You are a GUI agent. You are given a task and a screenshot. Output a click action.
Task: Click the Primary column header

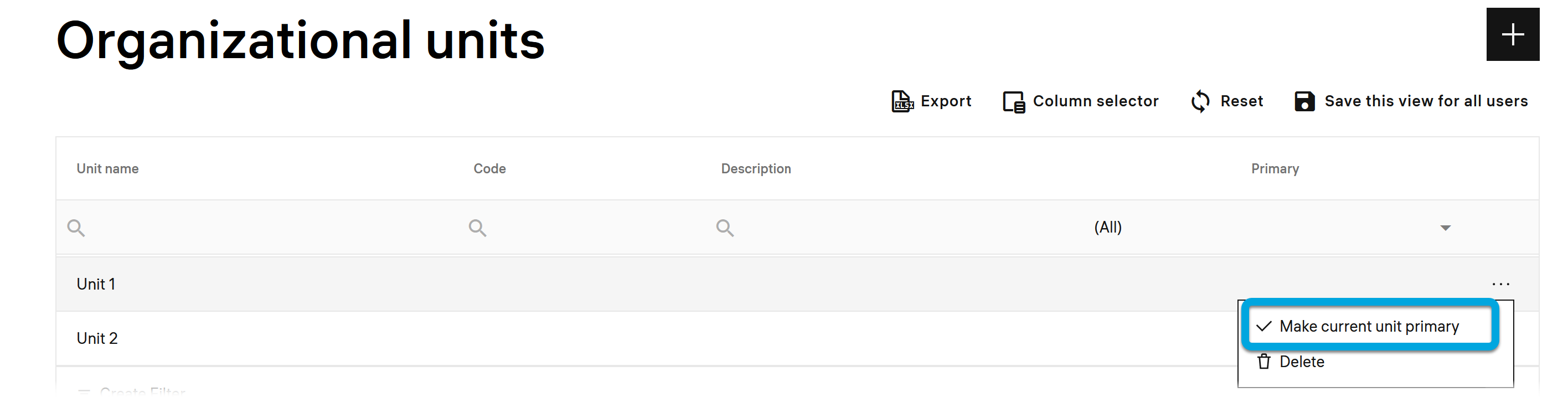click(1275, 169)
